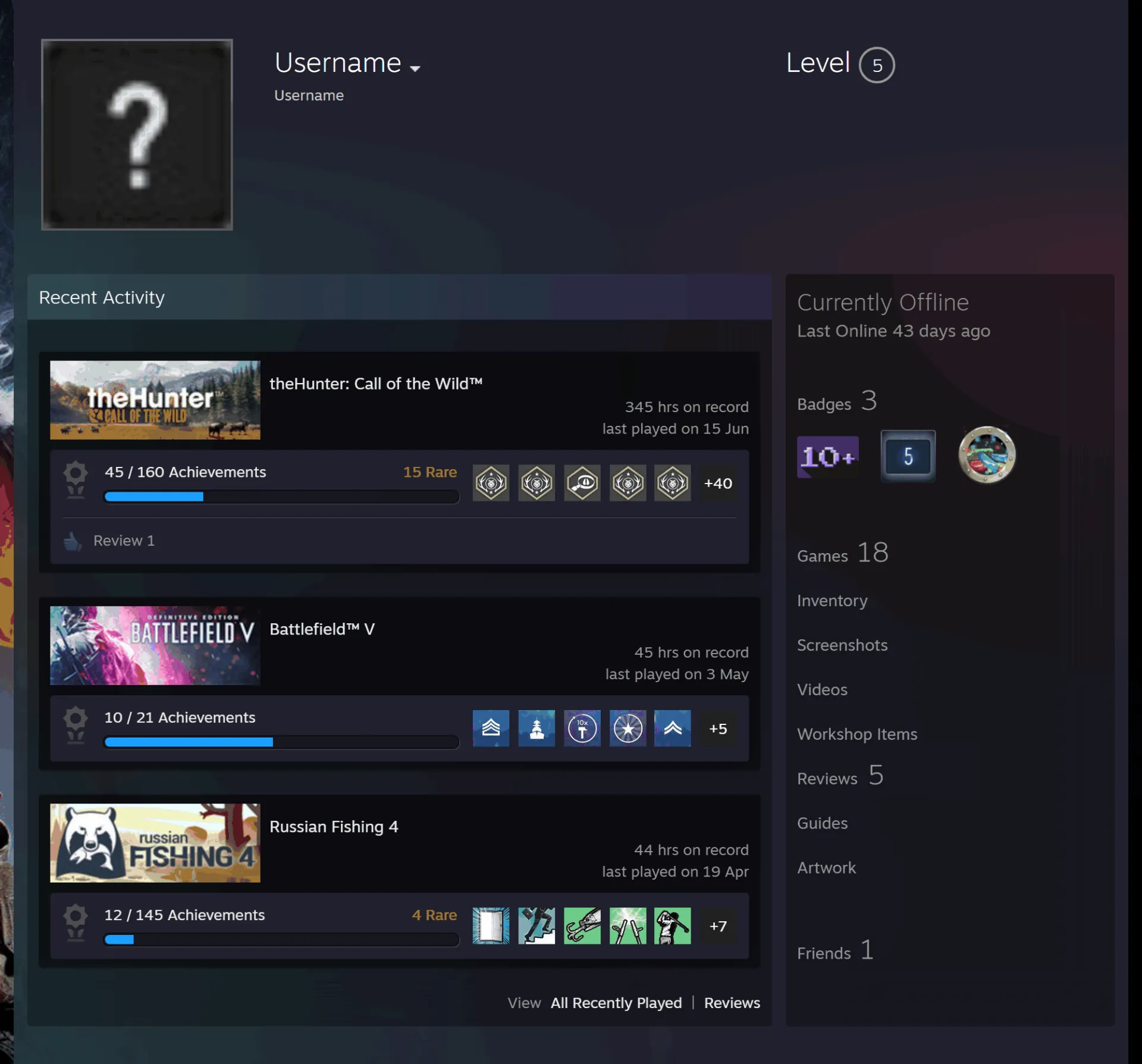Open the 10 / 21 Achievements link

(180, 717)
